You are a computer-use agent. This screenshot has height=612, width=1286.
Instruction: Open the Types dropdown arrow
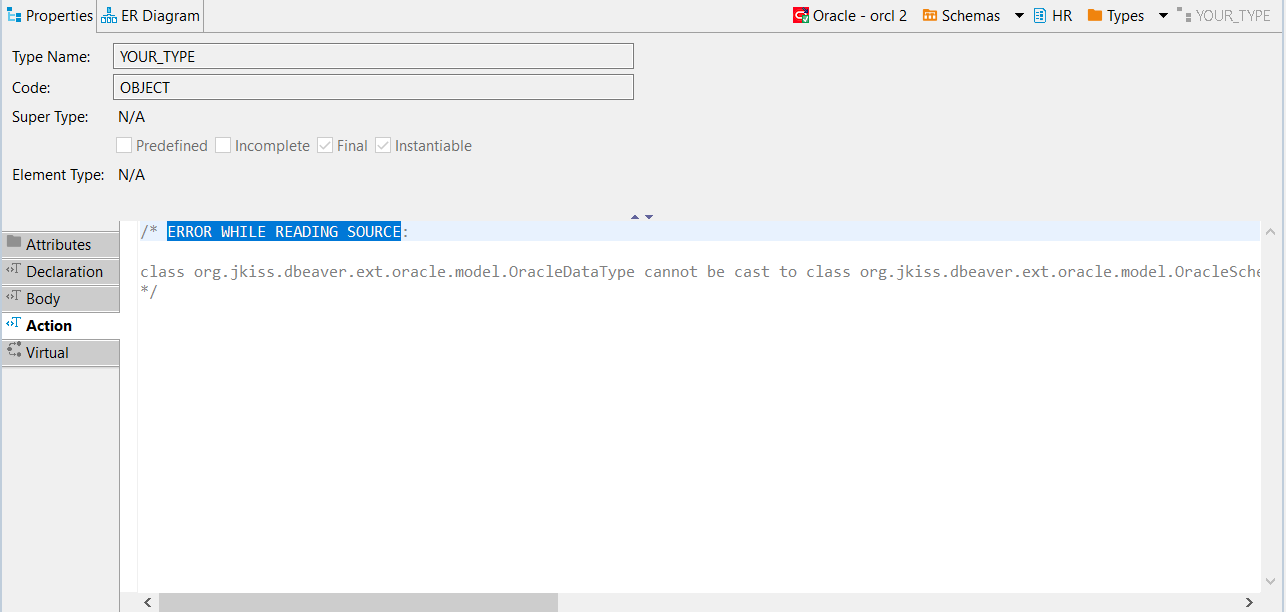[1162, 15]
